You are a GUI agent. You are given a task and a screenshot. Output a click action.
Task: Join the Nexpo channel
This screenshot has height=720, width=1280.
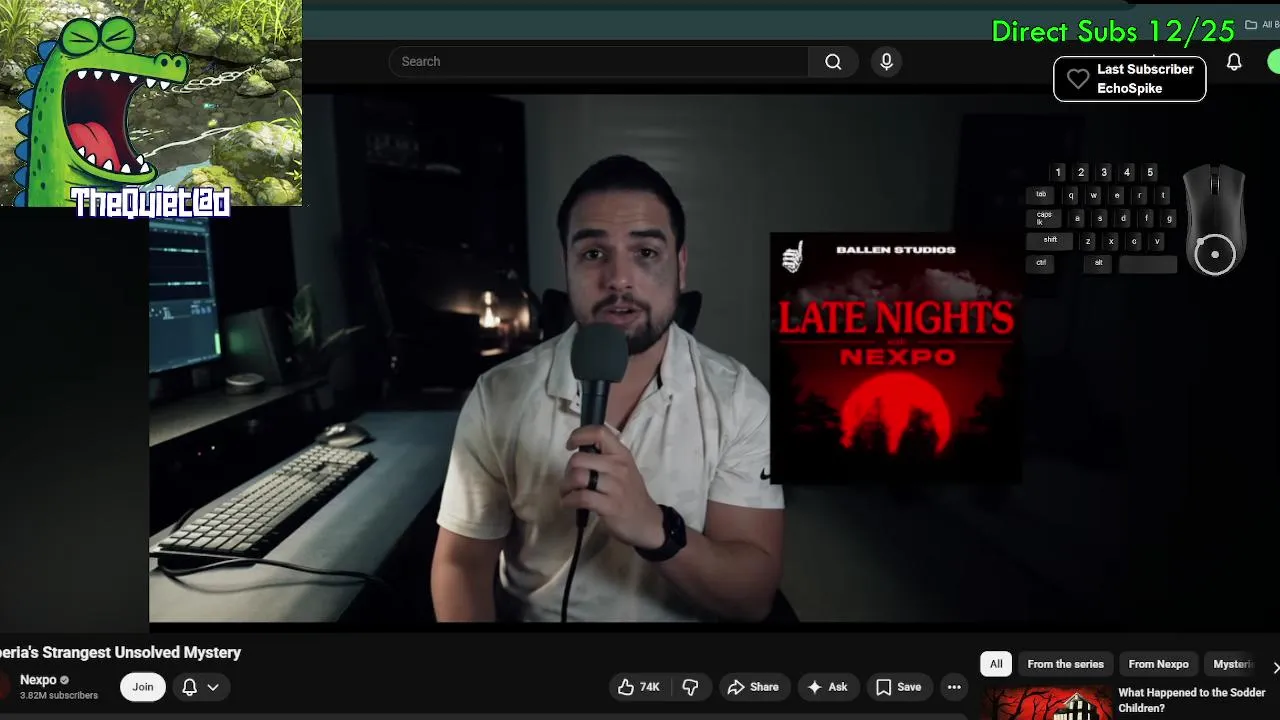coord(143,687)
